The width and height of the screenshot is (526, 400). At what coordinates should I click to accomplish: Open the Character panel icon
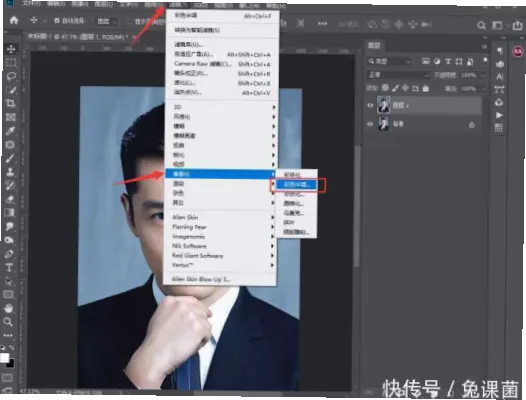point(499,77)
